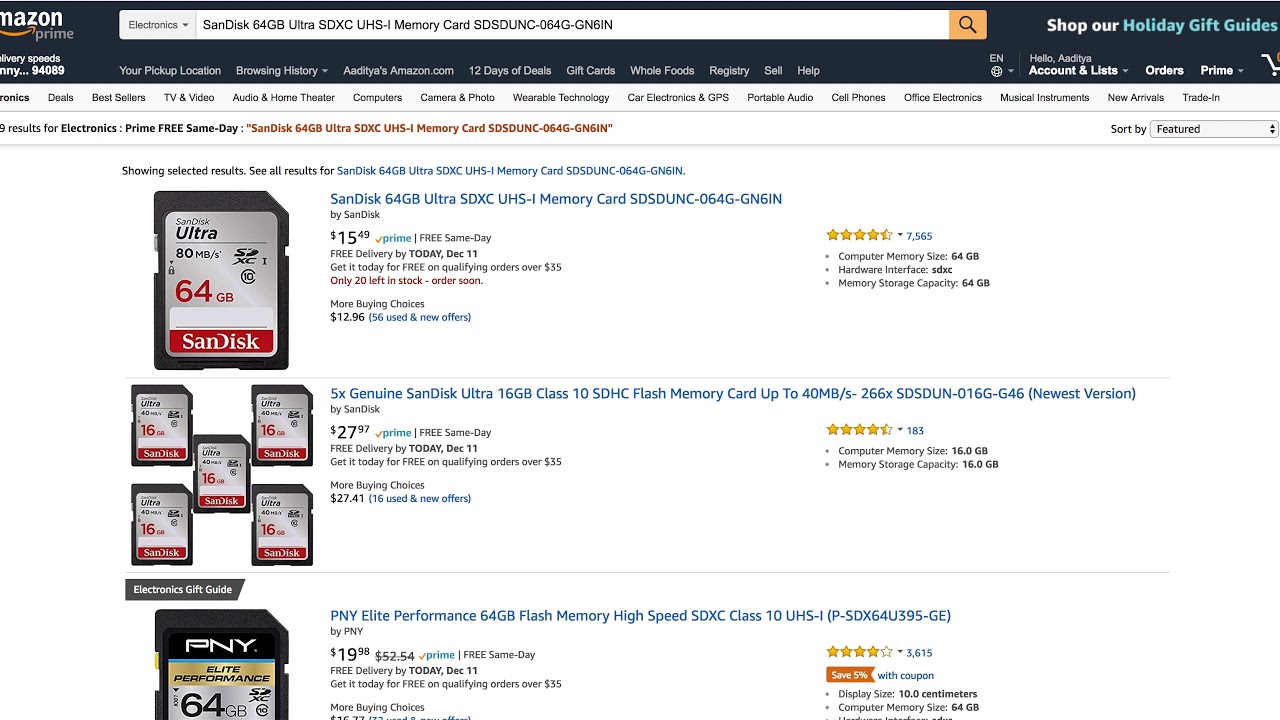Click Electronics Gift Guide label
The width and height of the screenshot is (1280, 720).
coord(183,590)
